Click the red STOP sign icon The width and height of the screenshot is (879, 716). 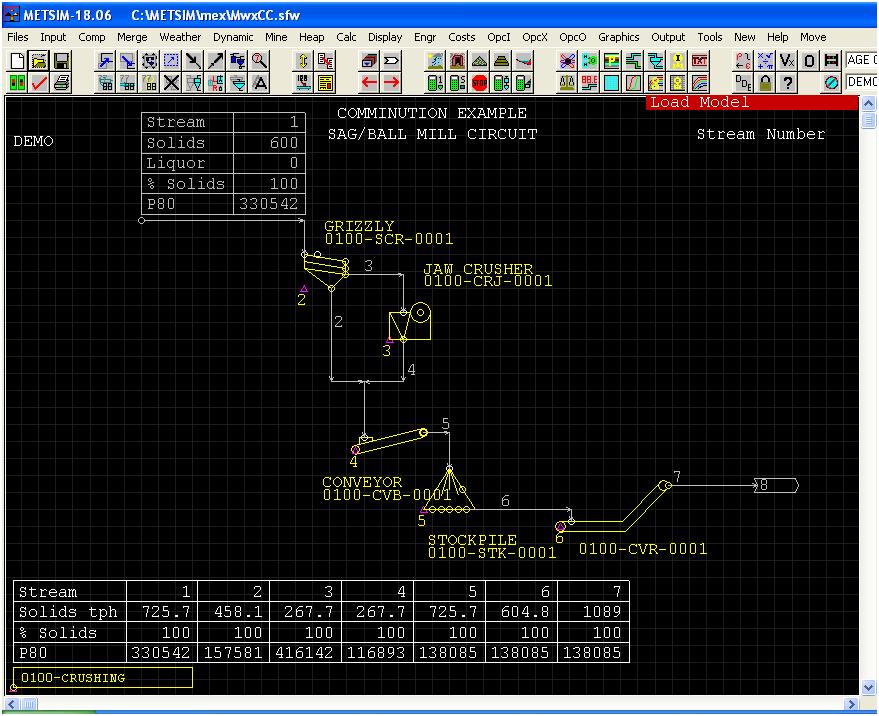pos(479,83)
